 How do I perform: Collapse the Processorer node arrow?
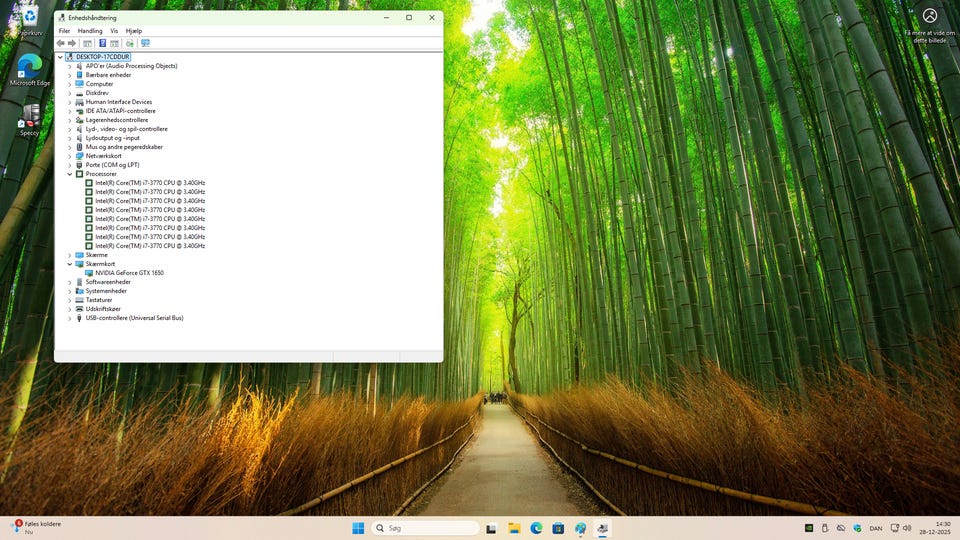pyautogui.click(x=70, y=174)
